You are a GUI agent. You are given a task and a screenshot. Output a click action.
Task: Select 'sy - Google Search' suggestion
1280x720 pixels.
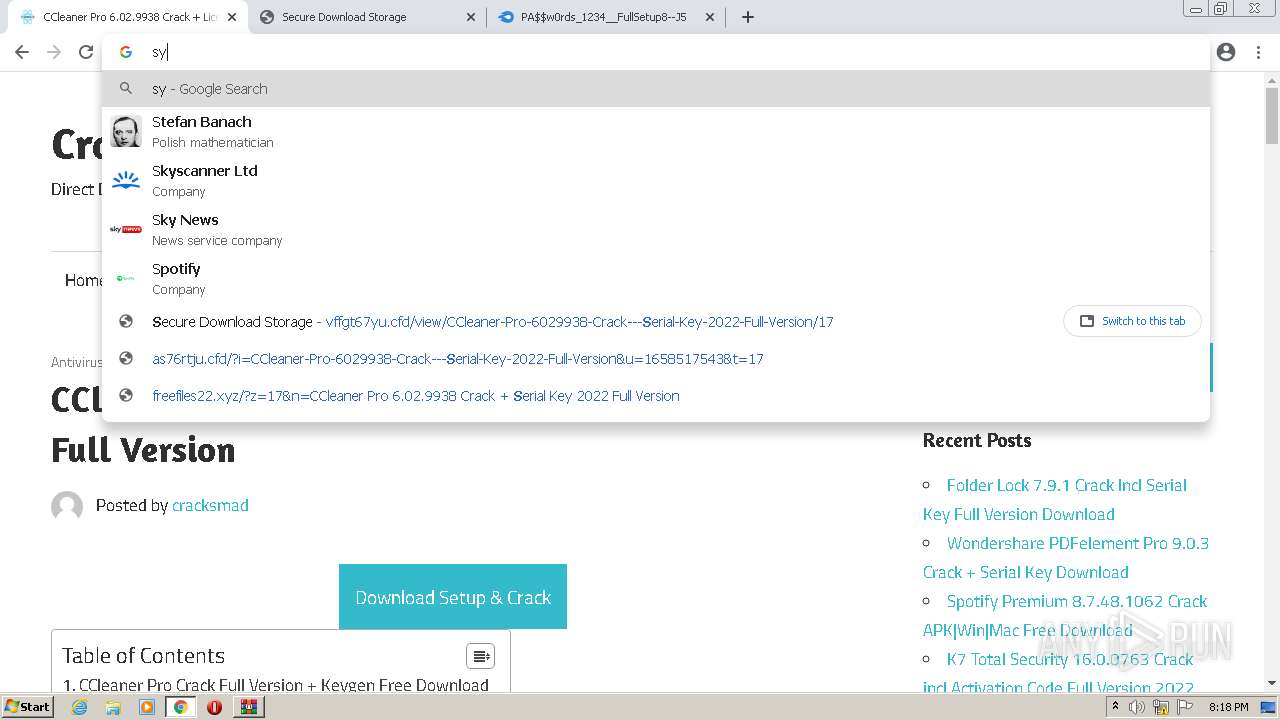coord(656,89)
